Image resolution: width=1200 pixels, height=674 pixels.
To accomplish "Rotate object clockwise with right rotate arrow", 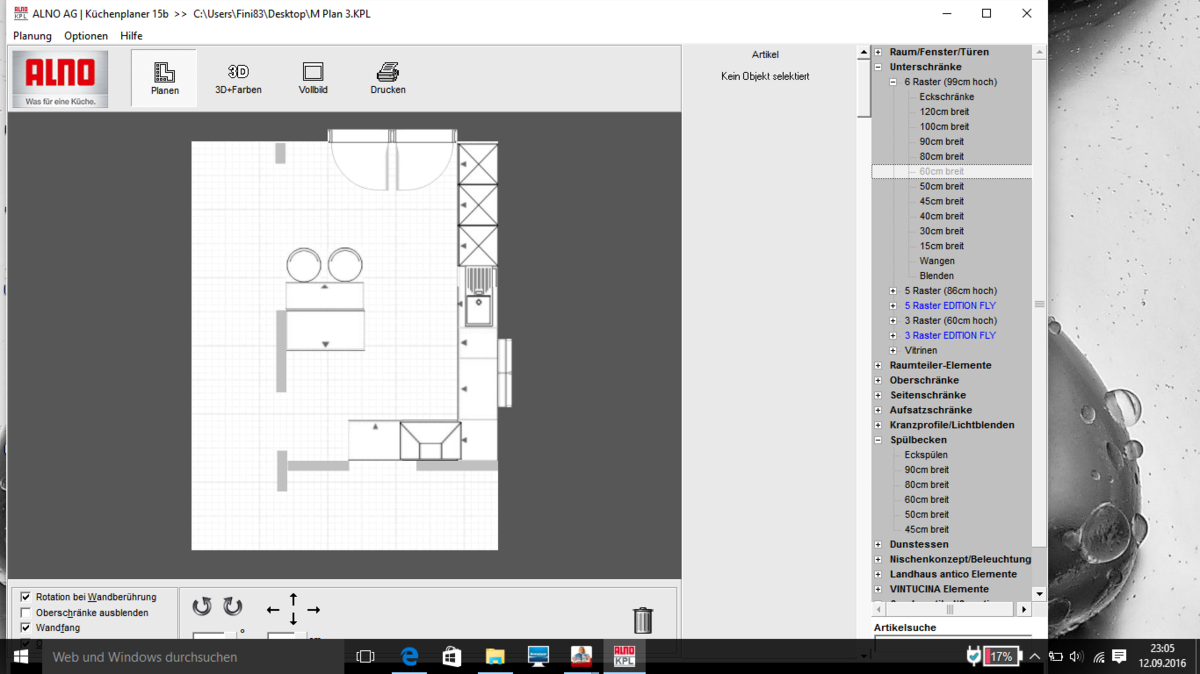I will pyautogui.click(x=233, y=607).
